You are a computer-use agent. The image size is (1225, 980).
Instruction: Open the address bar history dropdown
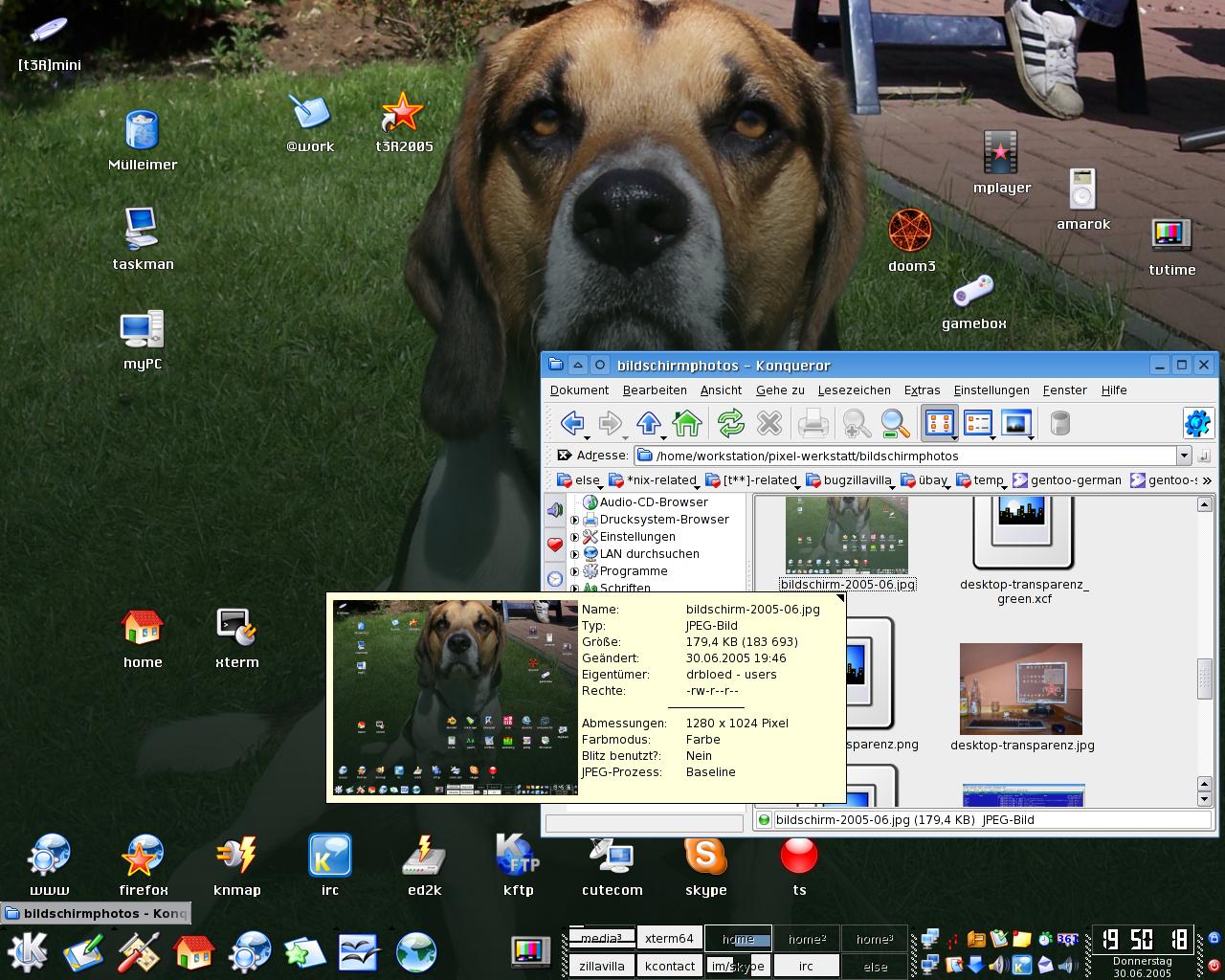1184,456
